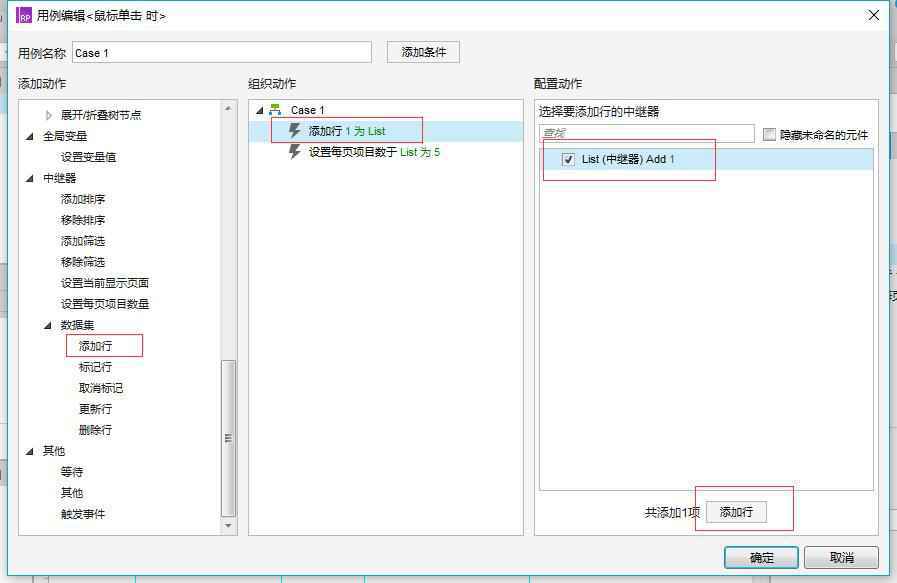Select 添加行 under 数据集
Screen dimensions: 897x583
tap(96, 346)
